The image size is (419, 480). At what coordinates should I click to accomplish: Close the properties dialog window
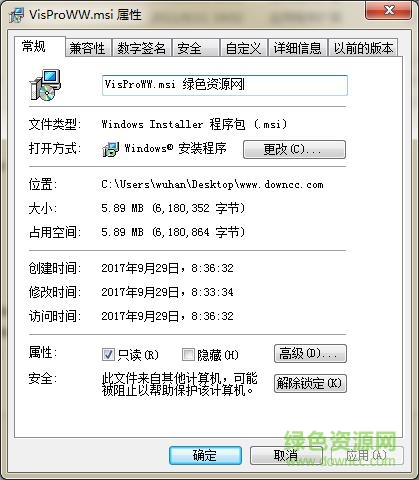coord(388,10)
